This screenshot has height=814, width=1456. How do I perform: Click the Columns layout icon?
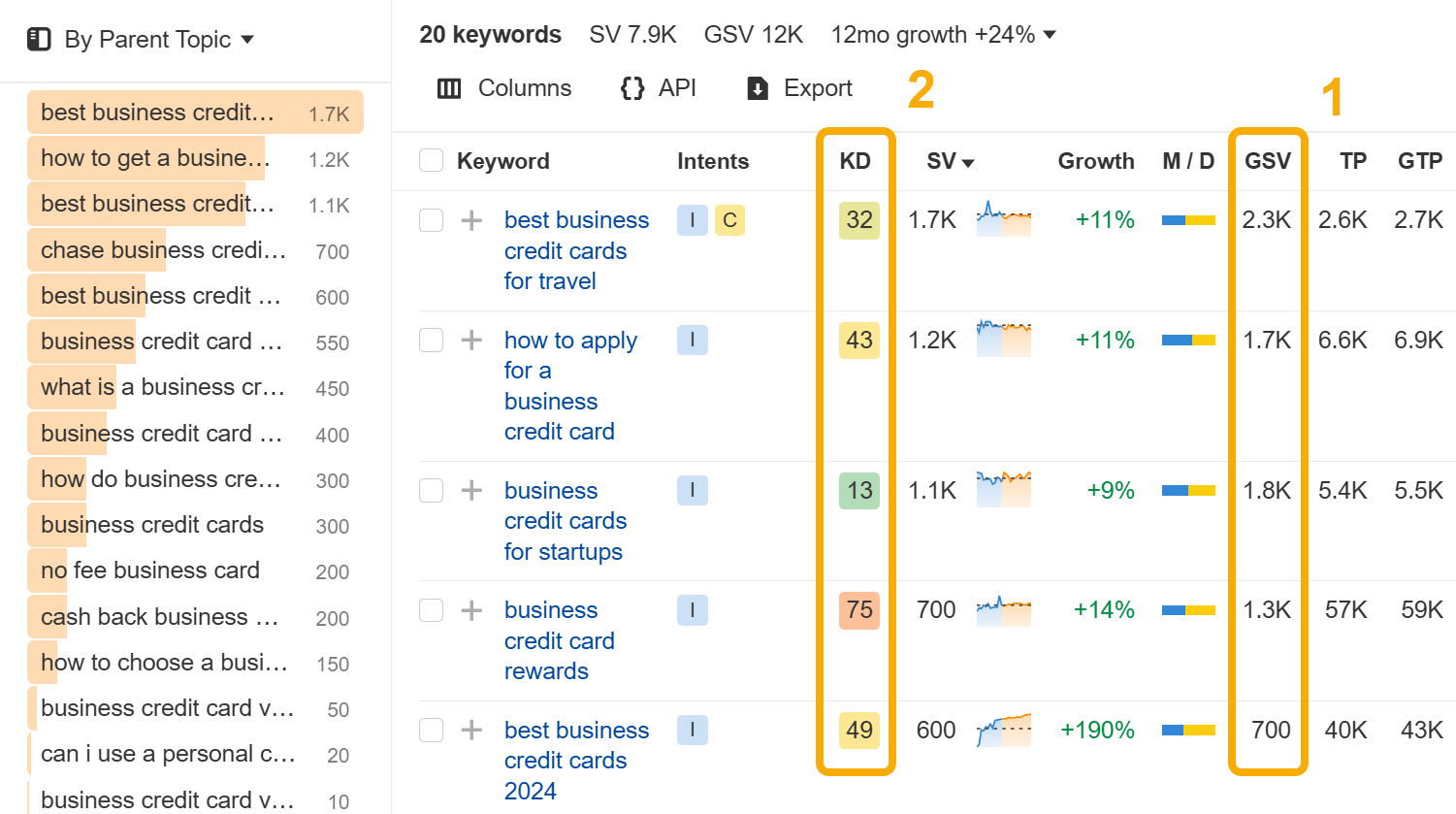pyautogui.click(x=449, y=88)
